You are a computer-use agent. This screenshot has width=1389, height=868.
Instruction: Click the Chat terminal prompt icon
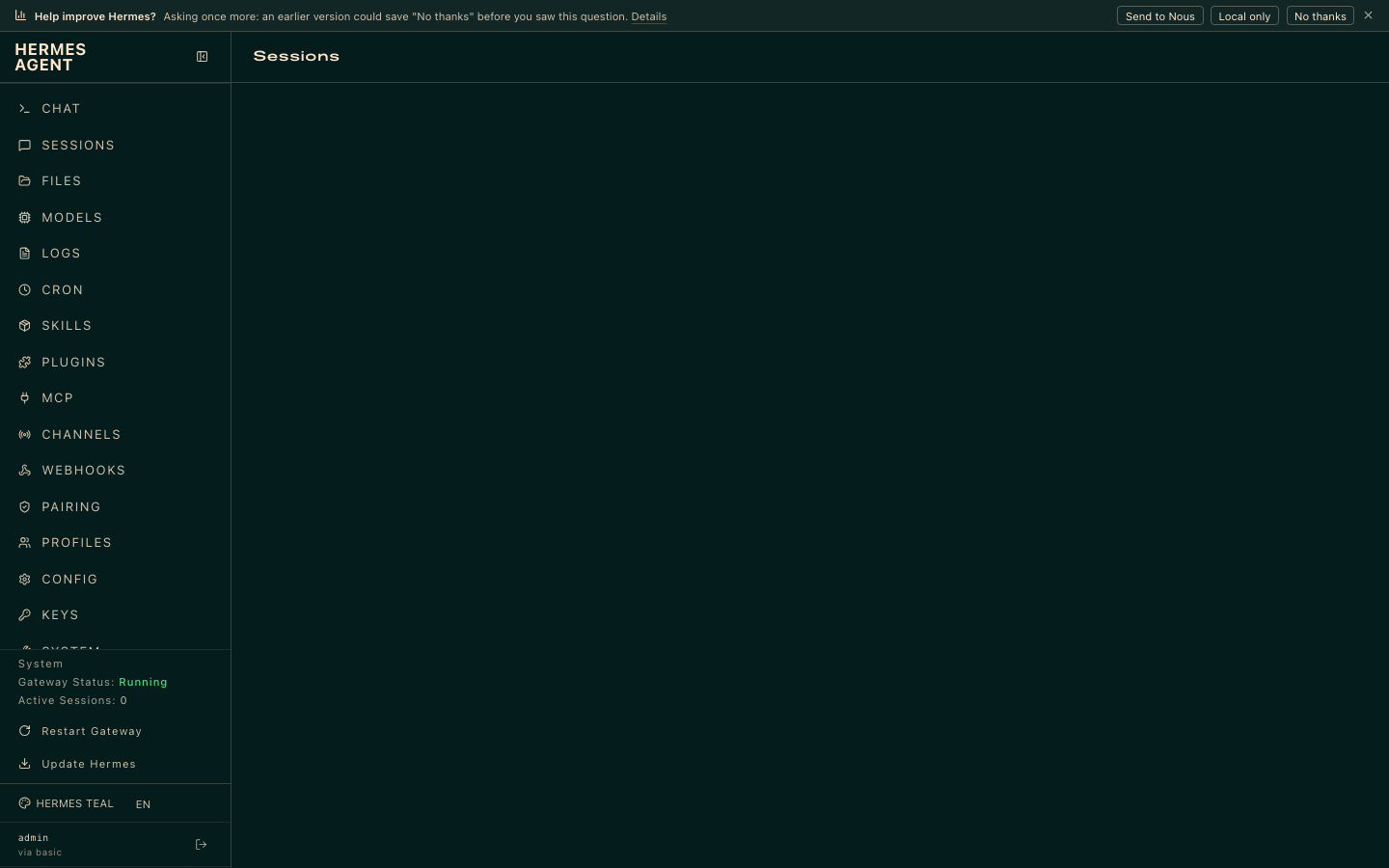pos(24,109)
